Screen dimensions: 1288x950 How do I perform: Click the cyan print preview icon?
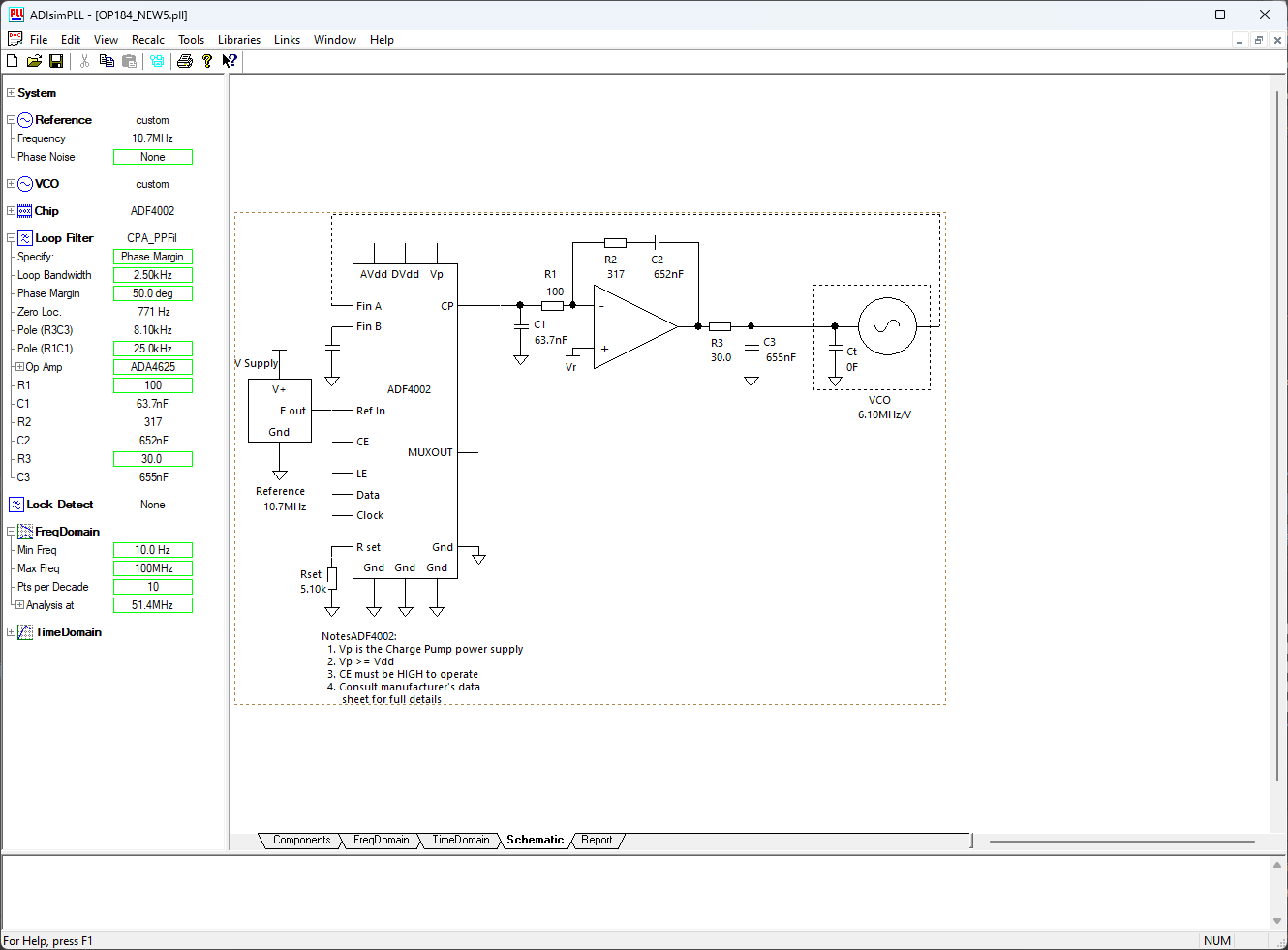(157, 61)
